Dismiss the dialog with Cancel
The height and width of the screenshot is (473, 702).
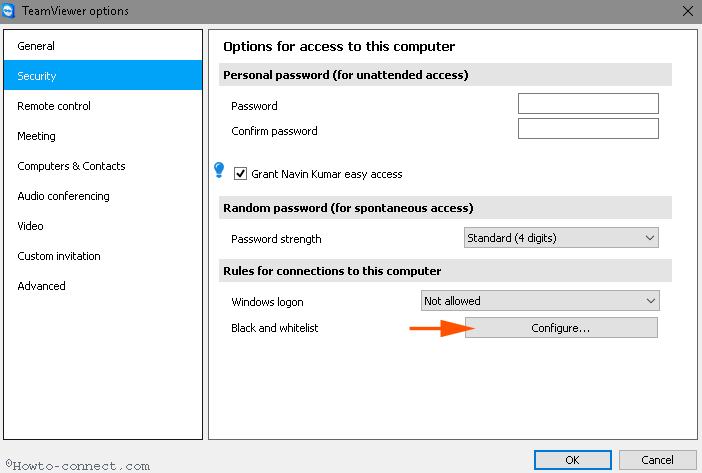657,460
